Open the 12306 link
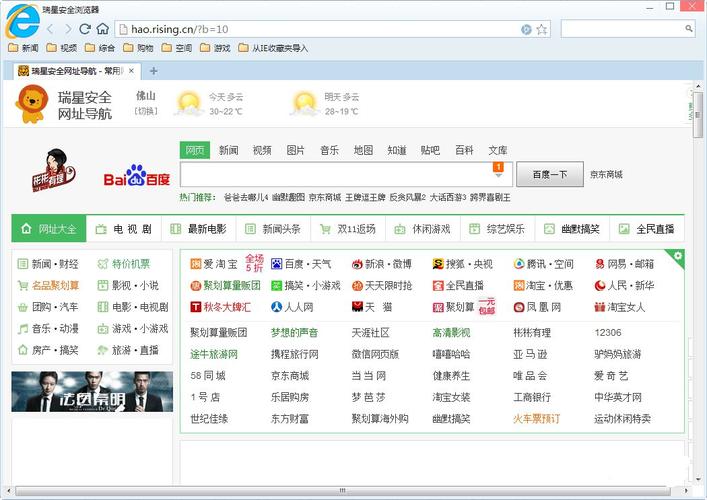The width and height of the screenshot is (707, 500). [608, 333]
